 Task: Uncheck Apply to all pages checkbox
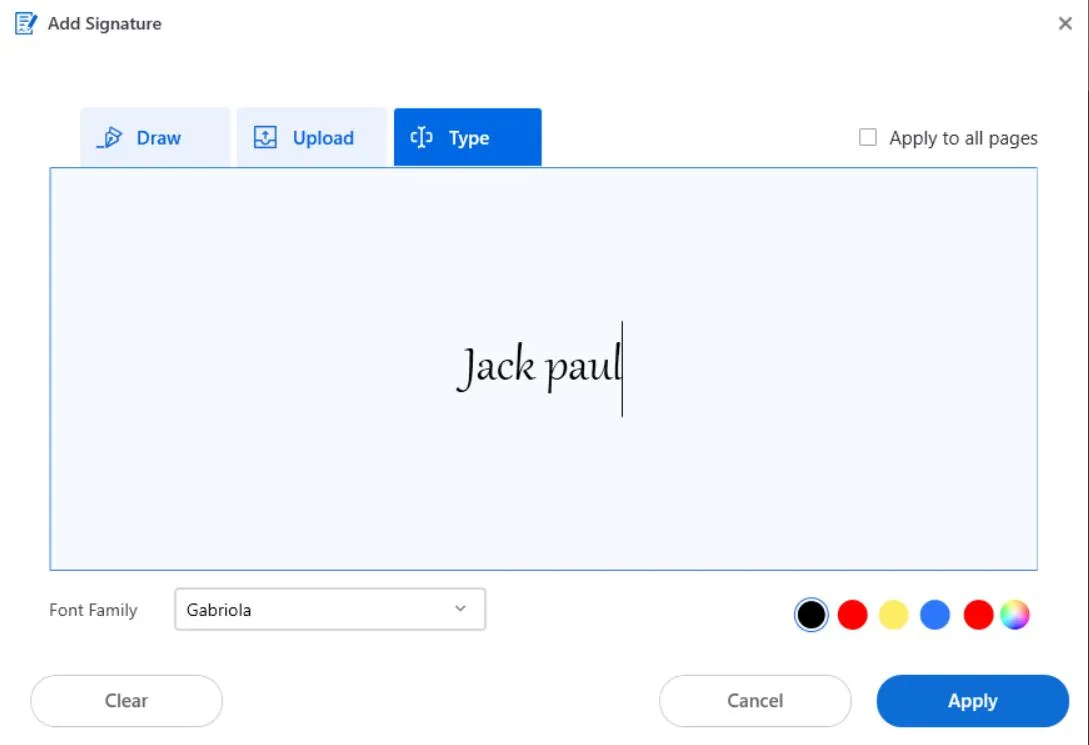point(867,137)
